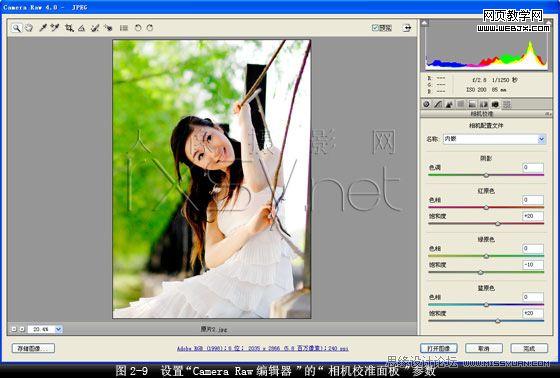Adjust the Green Primary saturation slider
The width and height of the screenshot is (560, 378).
[x=481, y=272]
